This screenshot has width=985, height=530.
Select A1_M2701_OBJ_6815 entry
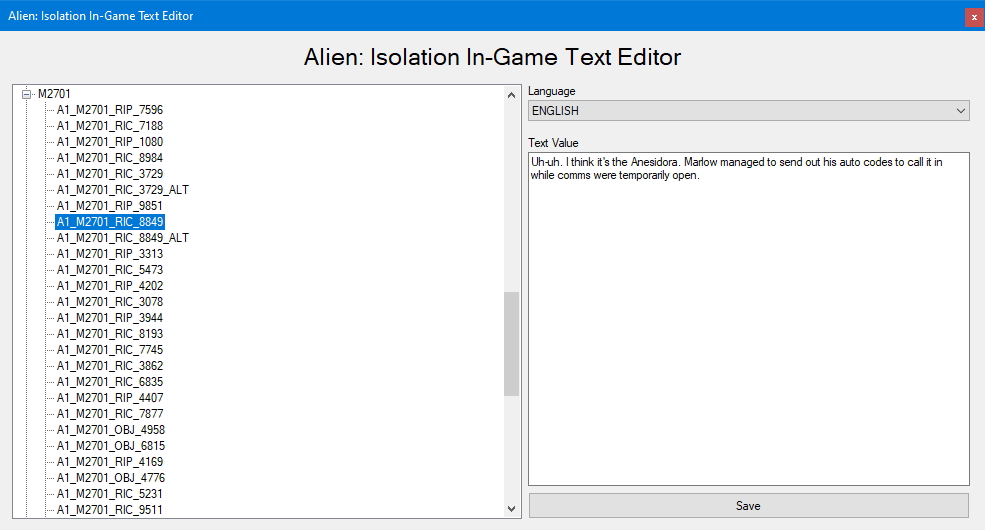pos(111,446)
